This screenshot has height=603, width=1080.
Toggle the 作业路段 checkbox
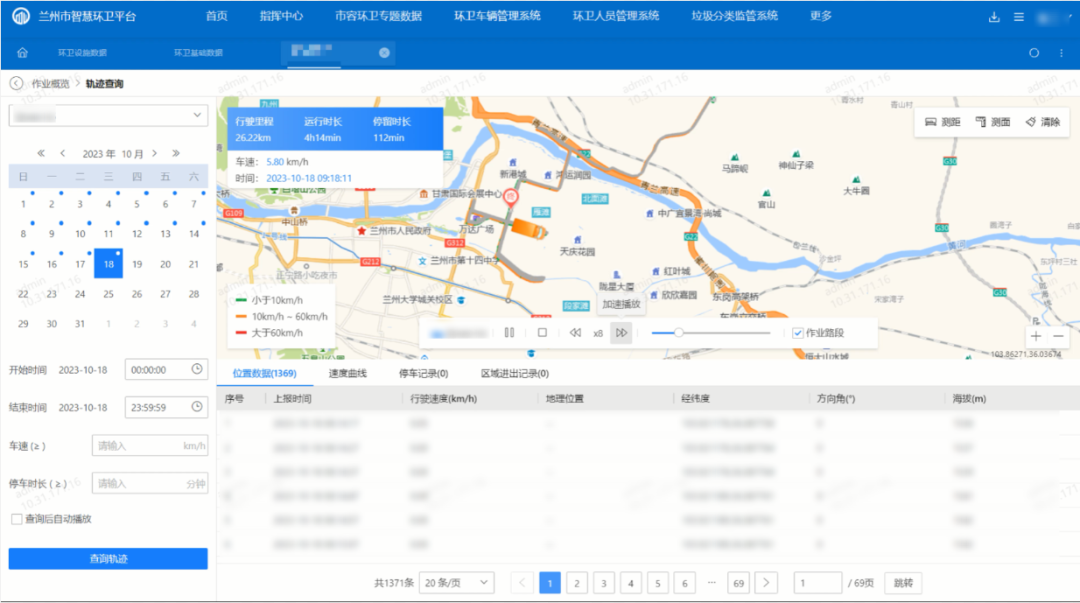pyautogui.click(x=798, y=333)
